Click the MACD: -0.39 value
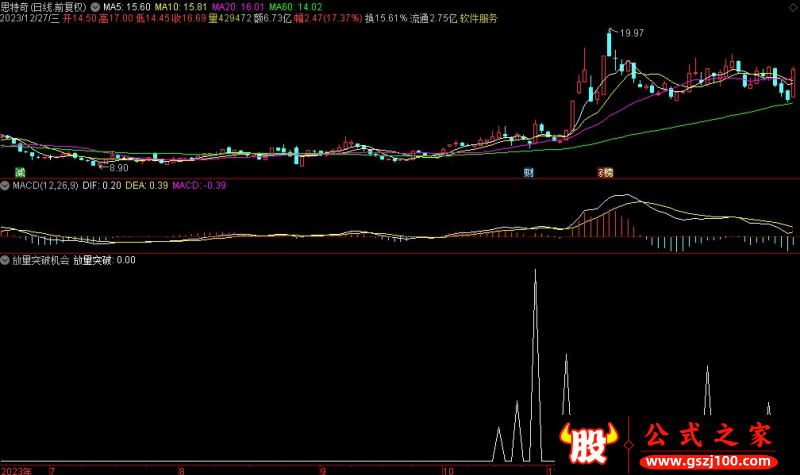This screenshot has height=475, width=800. click(x=199, y=185)
